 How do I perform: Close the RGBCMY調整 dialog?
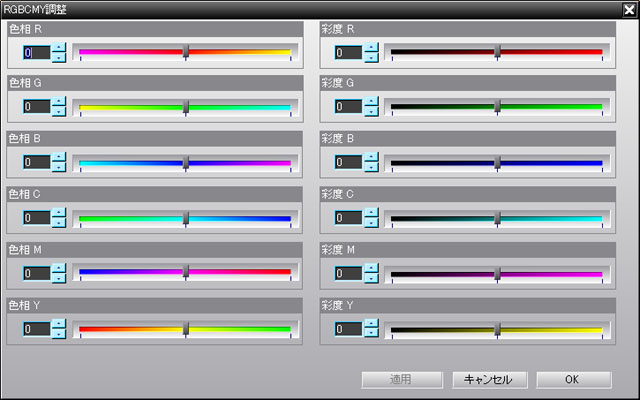tap(629, 10)
